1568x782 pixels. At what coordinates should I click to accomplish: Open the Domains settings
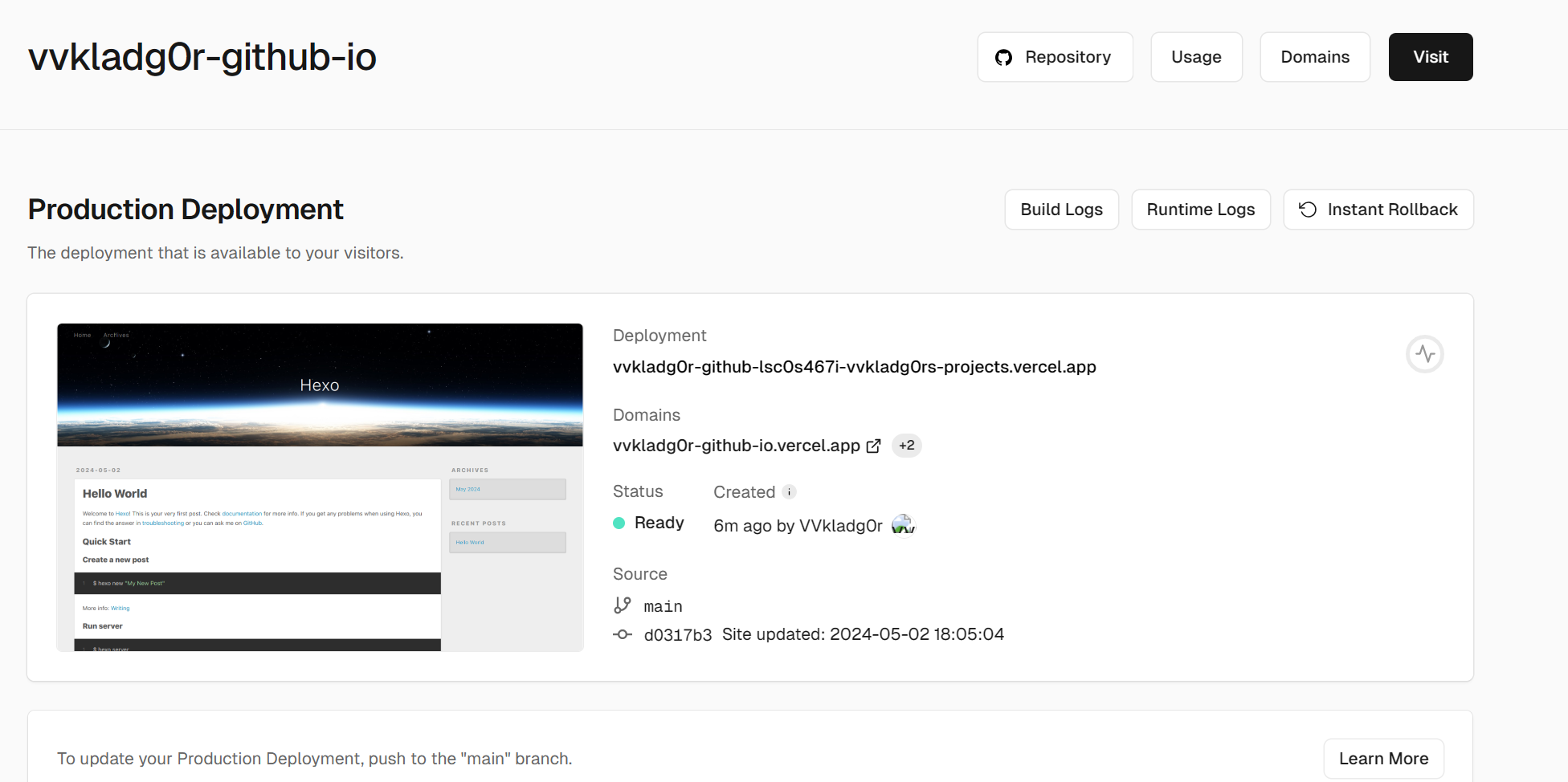tap(1314, 57)
